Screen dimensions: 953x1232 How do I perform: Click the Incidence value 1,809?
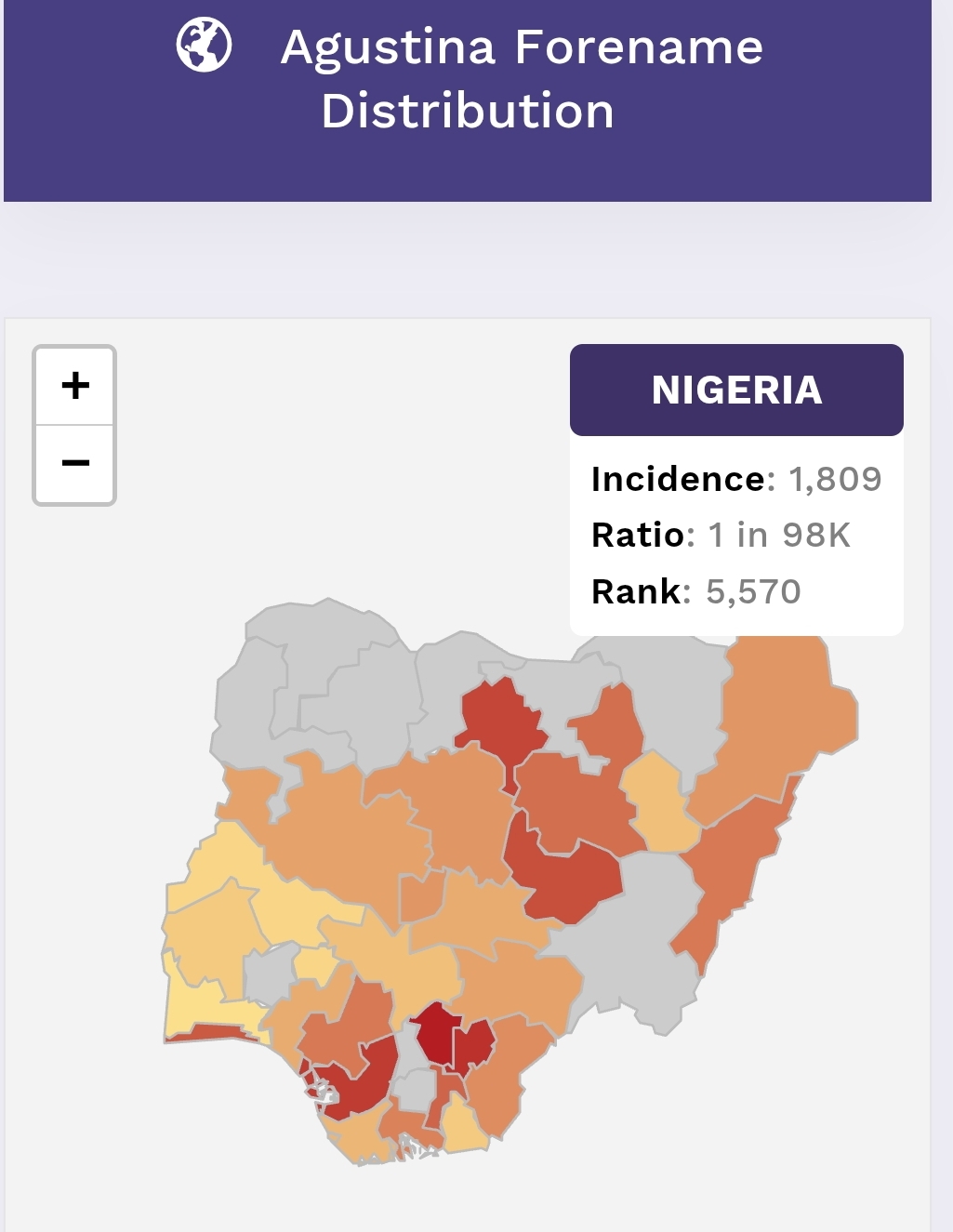[834, 479]
